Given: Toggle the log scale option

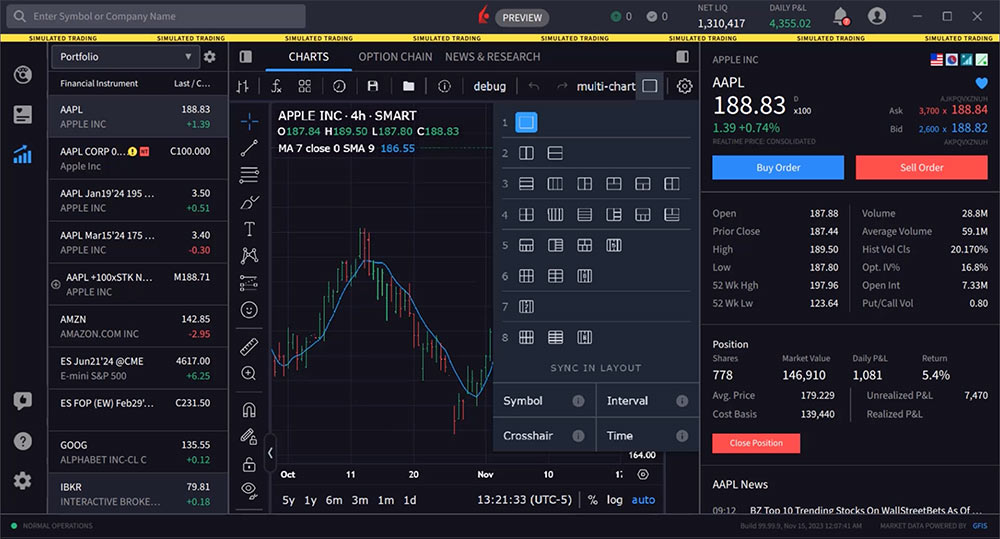Looking at the screenshot, I should click(614, 499).
